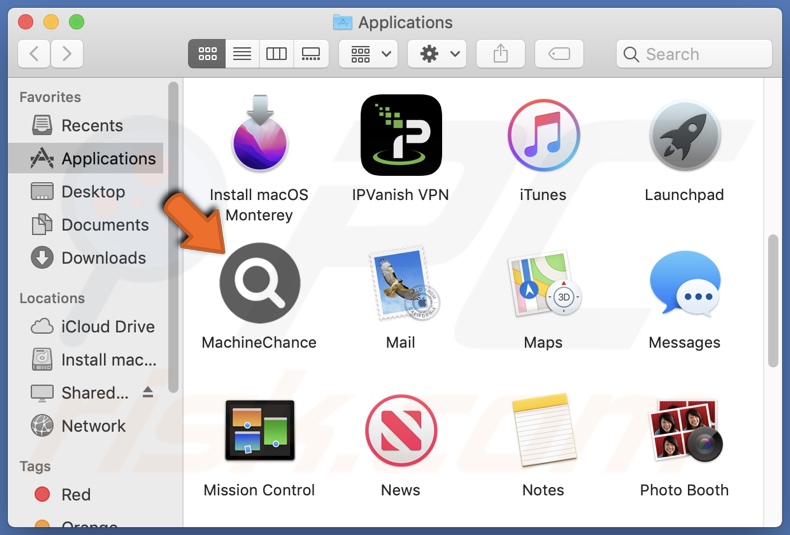Launch IPVanish VPN app
The image size is (790, 535).
400,136
